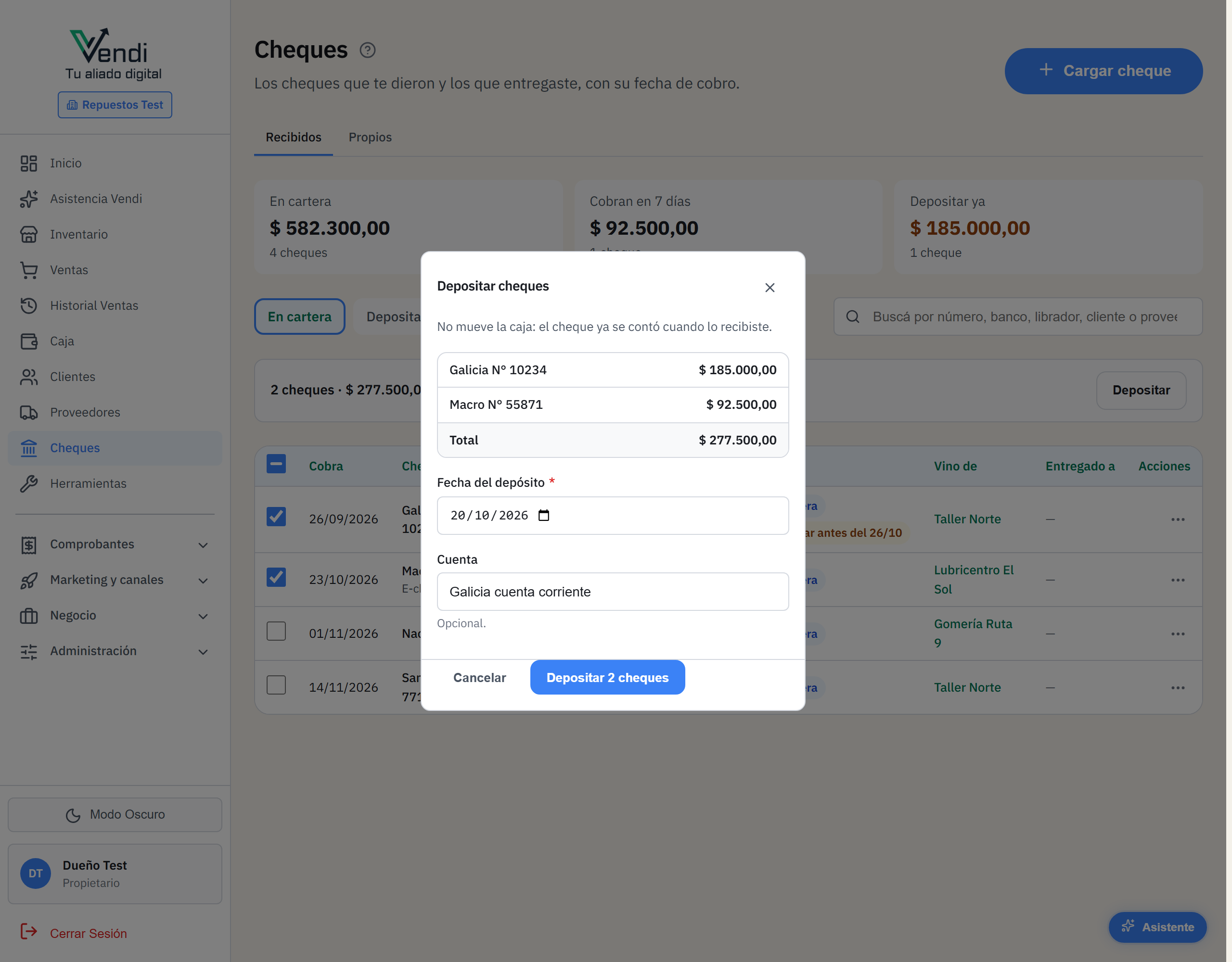Open Caja wallet icon
The width and height of the screenshot is (1232, 962).
pyautogui.click(x=29, y=341)
